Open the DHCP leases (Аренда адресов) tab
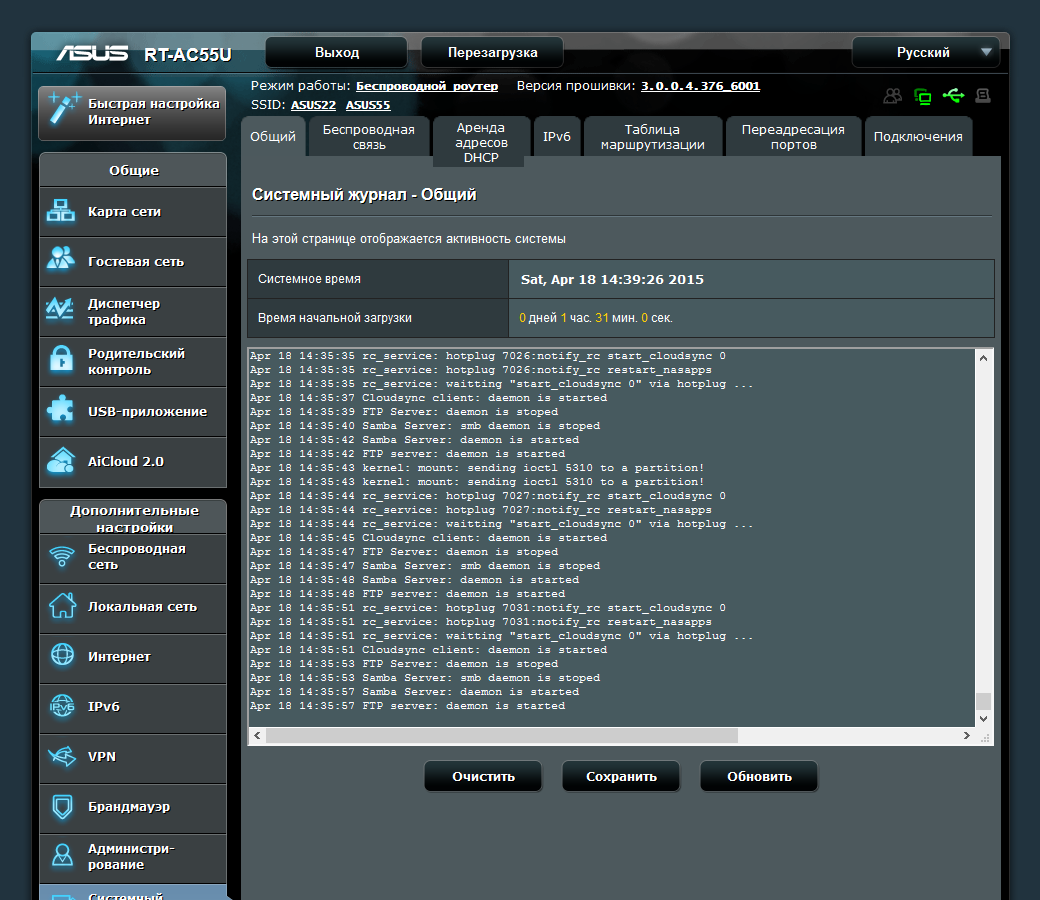The image size is (1040, 900). tap(480, 142)
